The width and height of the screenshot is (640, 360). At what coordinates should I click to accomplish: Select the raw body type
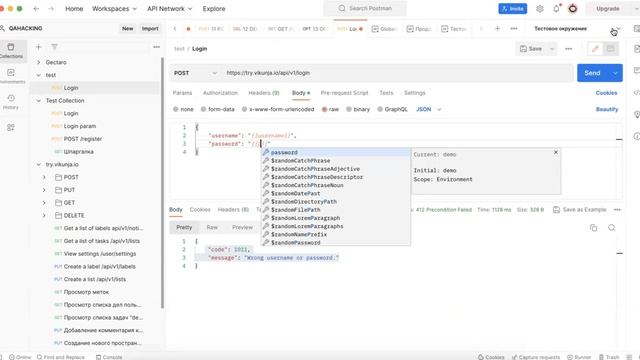click(330, 109)
